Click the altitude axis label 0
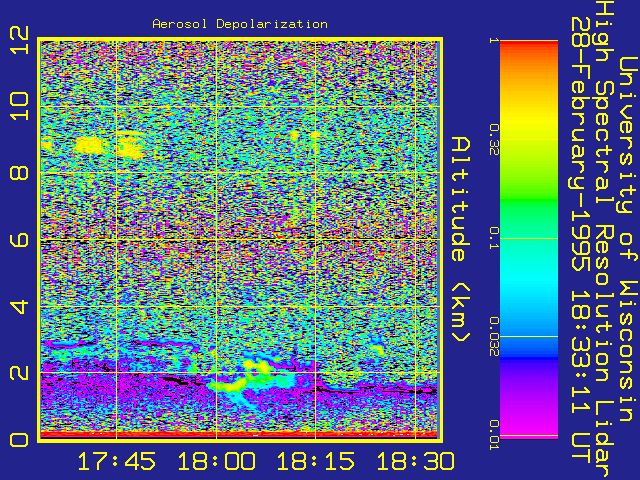 (x=20, y=440)
